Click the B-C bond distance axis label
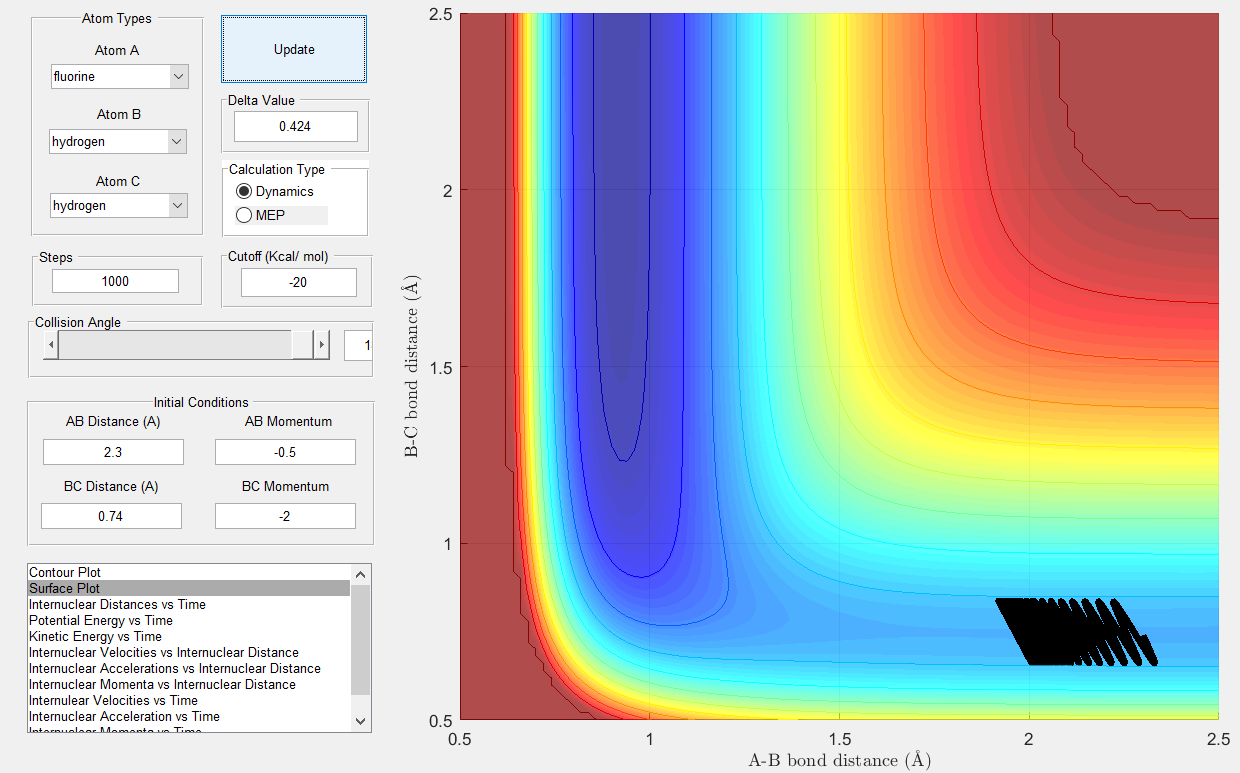1240x773 pixels. pos(411,367)
